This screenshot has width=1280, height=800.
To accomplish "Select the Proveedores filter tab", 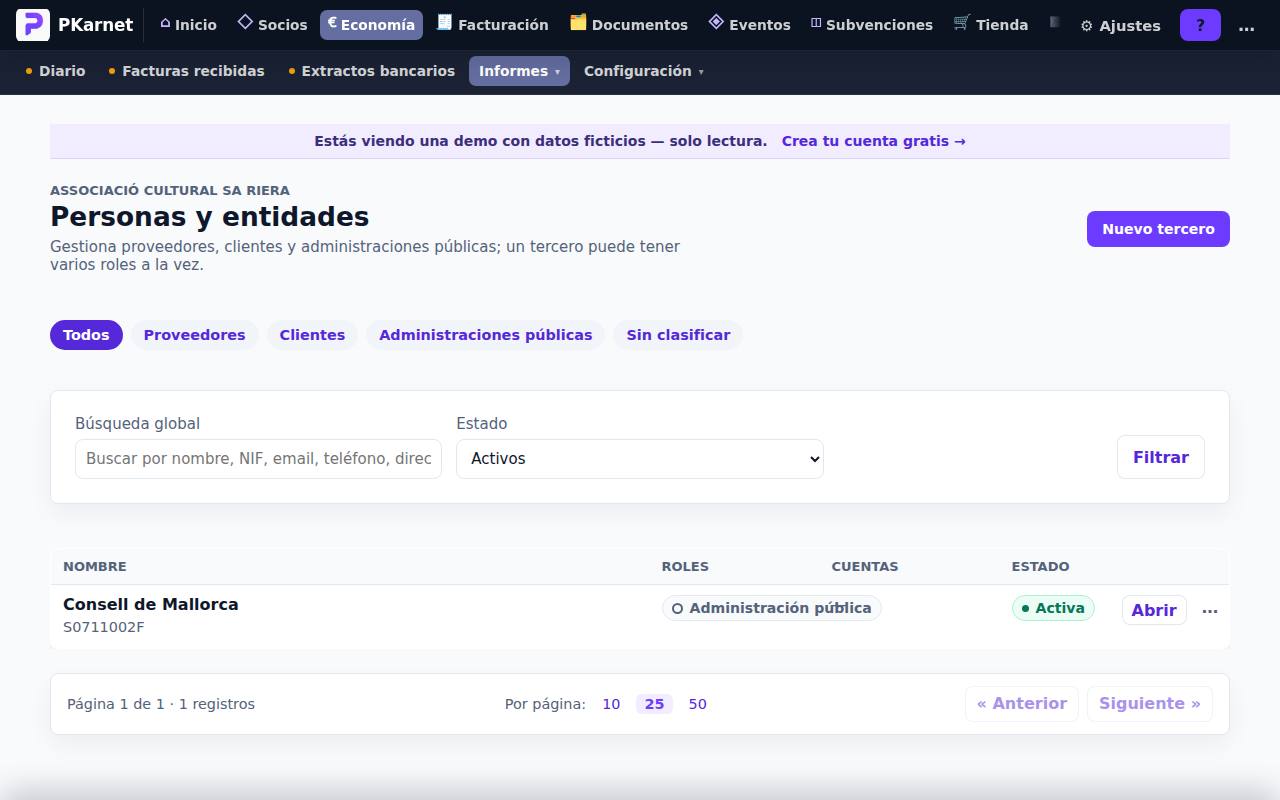I will [194, 335].
